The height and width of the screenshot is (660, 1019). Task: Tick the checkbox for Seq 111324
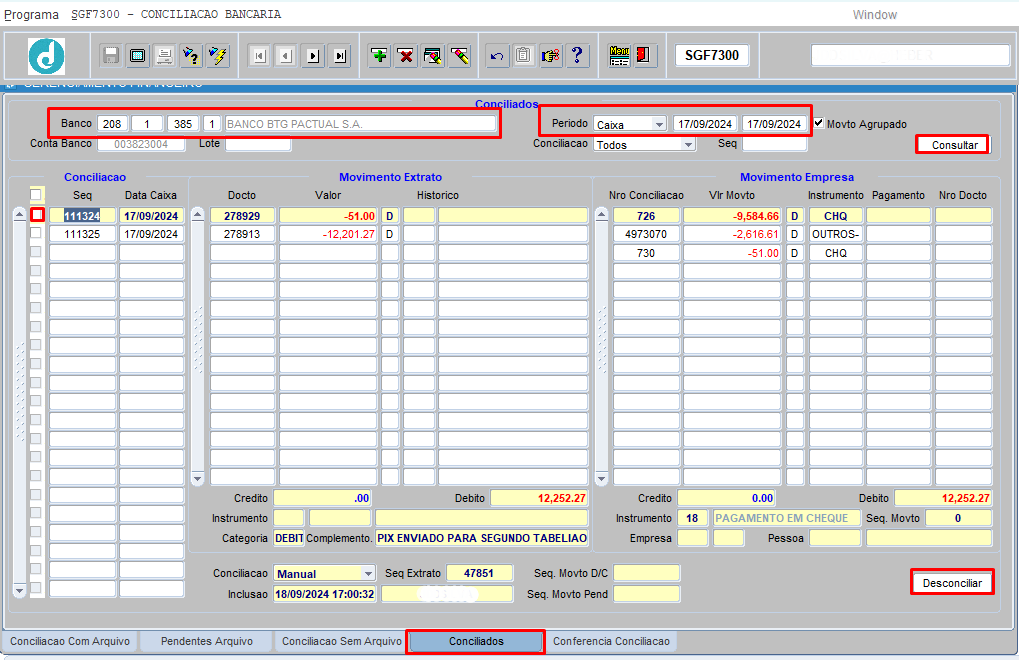[36, 214]
